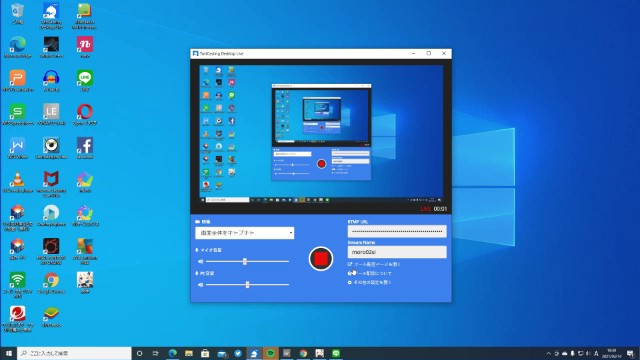
Task: Mute the microphone speaker icon
Action: tap(200, 261)
